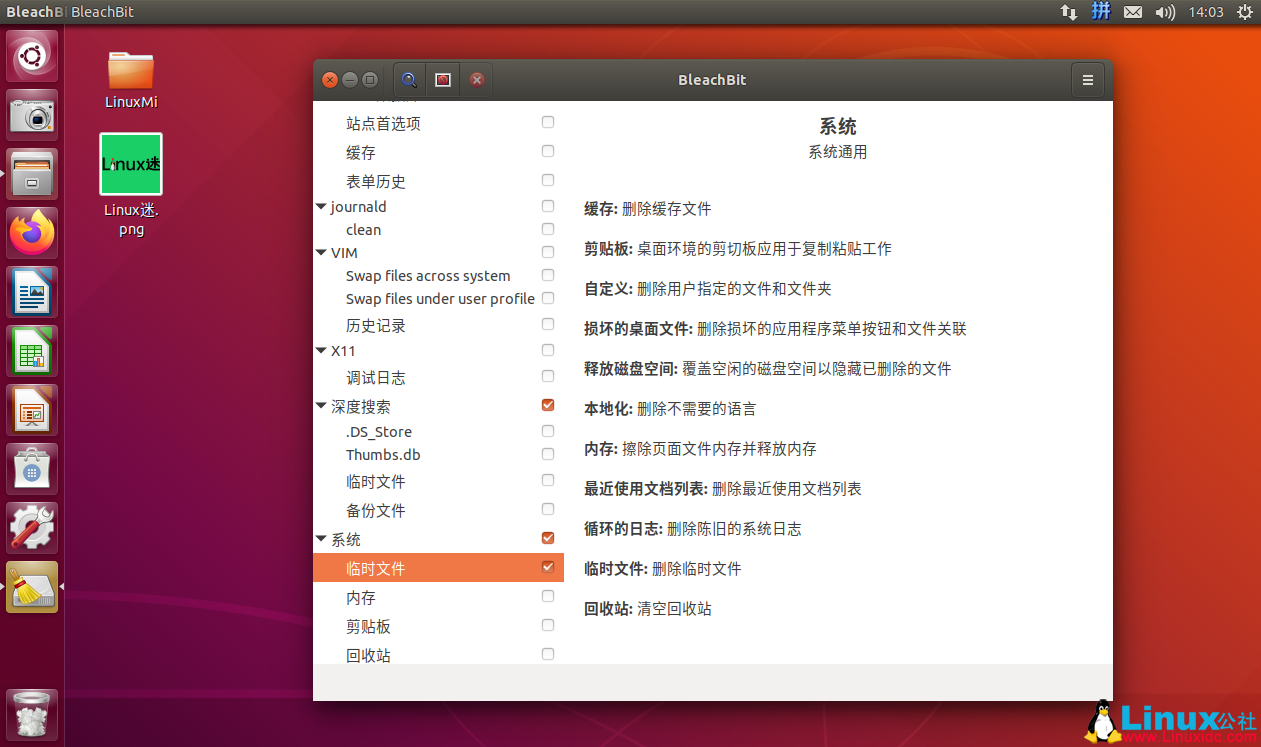Click the Abort cleaning toolbar icon
Image resolution: width=1261 pixels, height=747 pixels.
click(477, 79)
